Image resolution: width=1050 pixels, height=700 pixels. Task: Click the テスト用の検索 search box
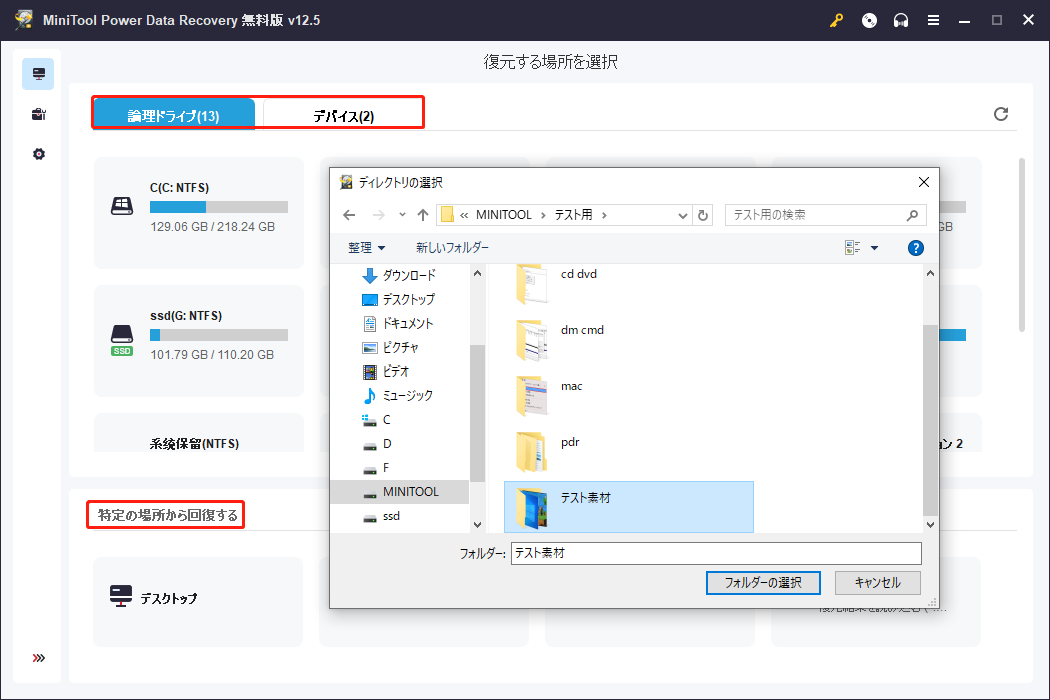(x=826, y=215)
